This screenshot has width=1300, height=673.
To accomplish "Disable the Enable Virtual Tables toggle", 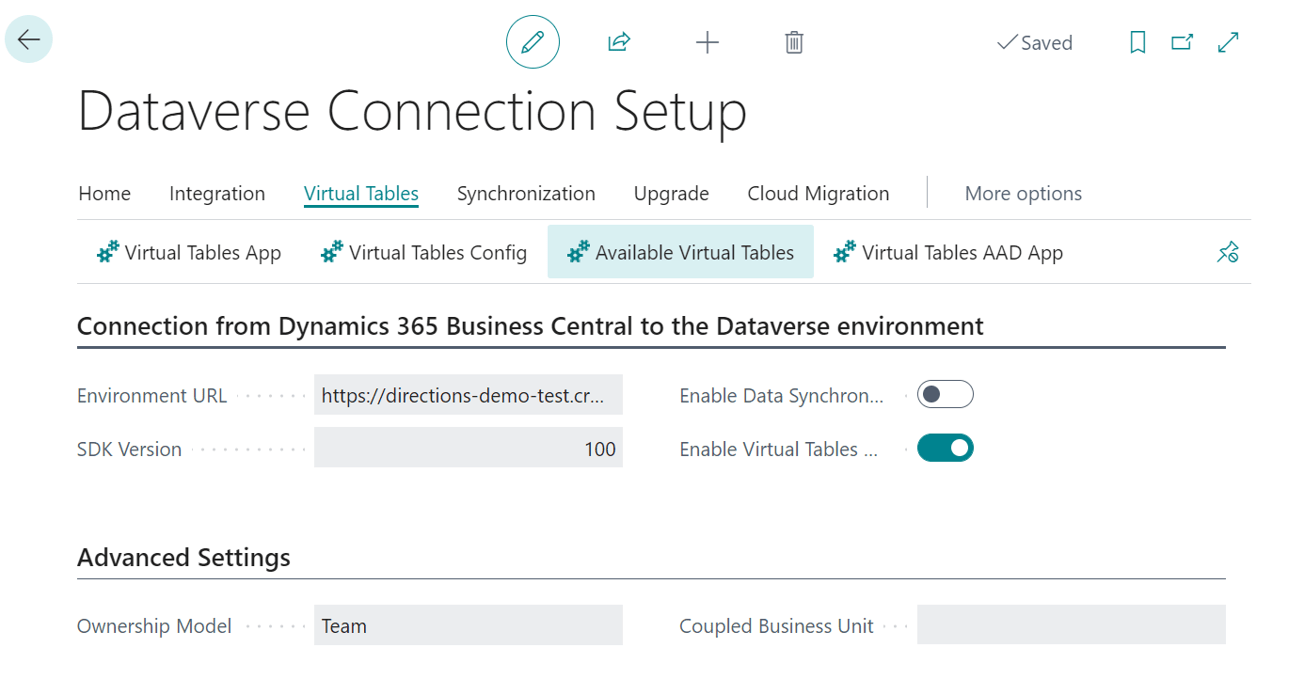I will (944, 447).
